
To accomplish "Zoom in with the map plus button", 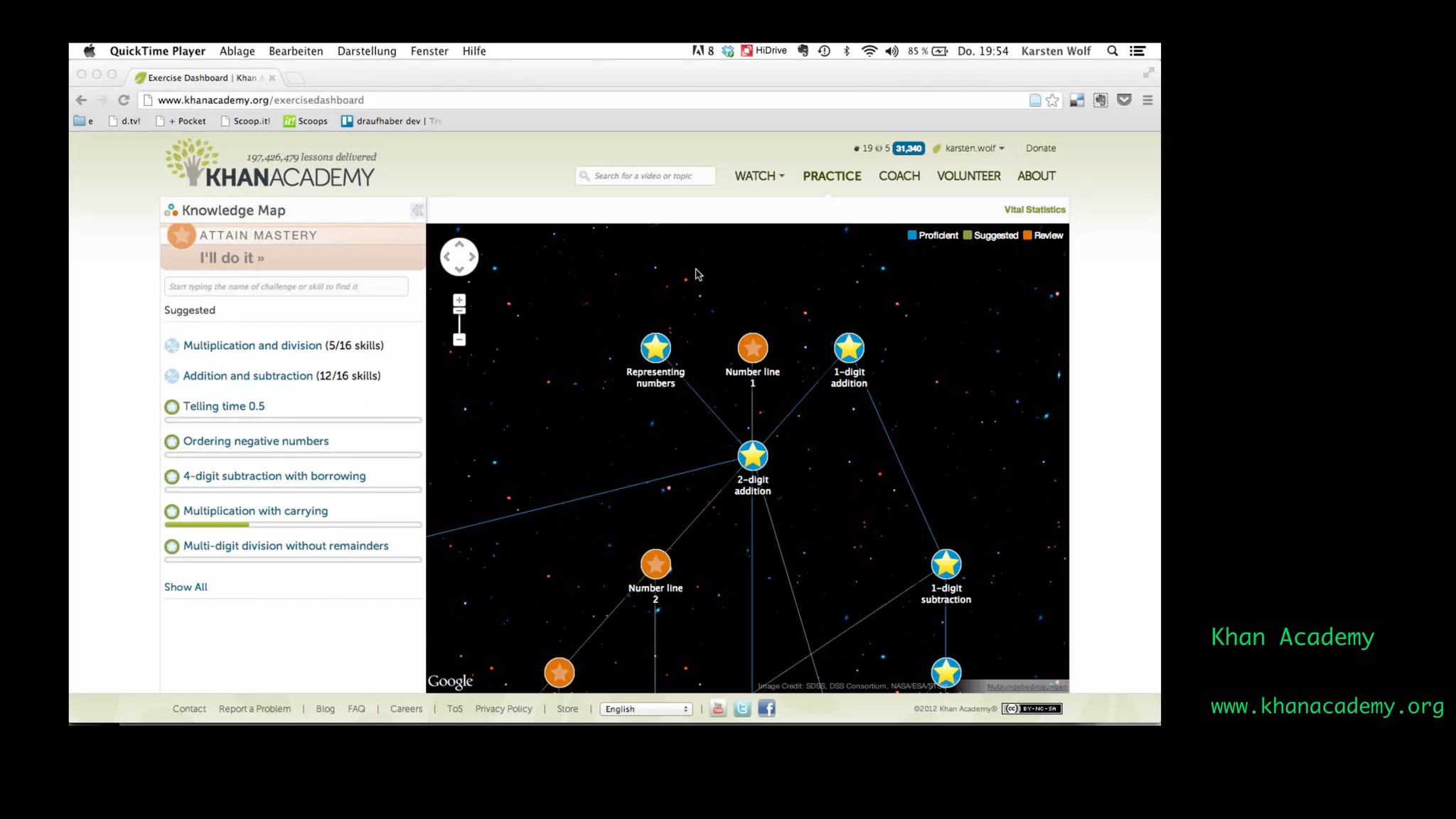I will pos(459,300).
